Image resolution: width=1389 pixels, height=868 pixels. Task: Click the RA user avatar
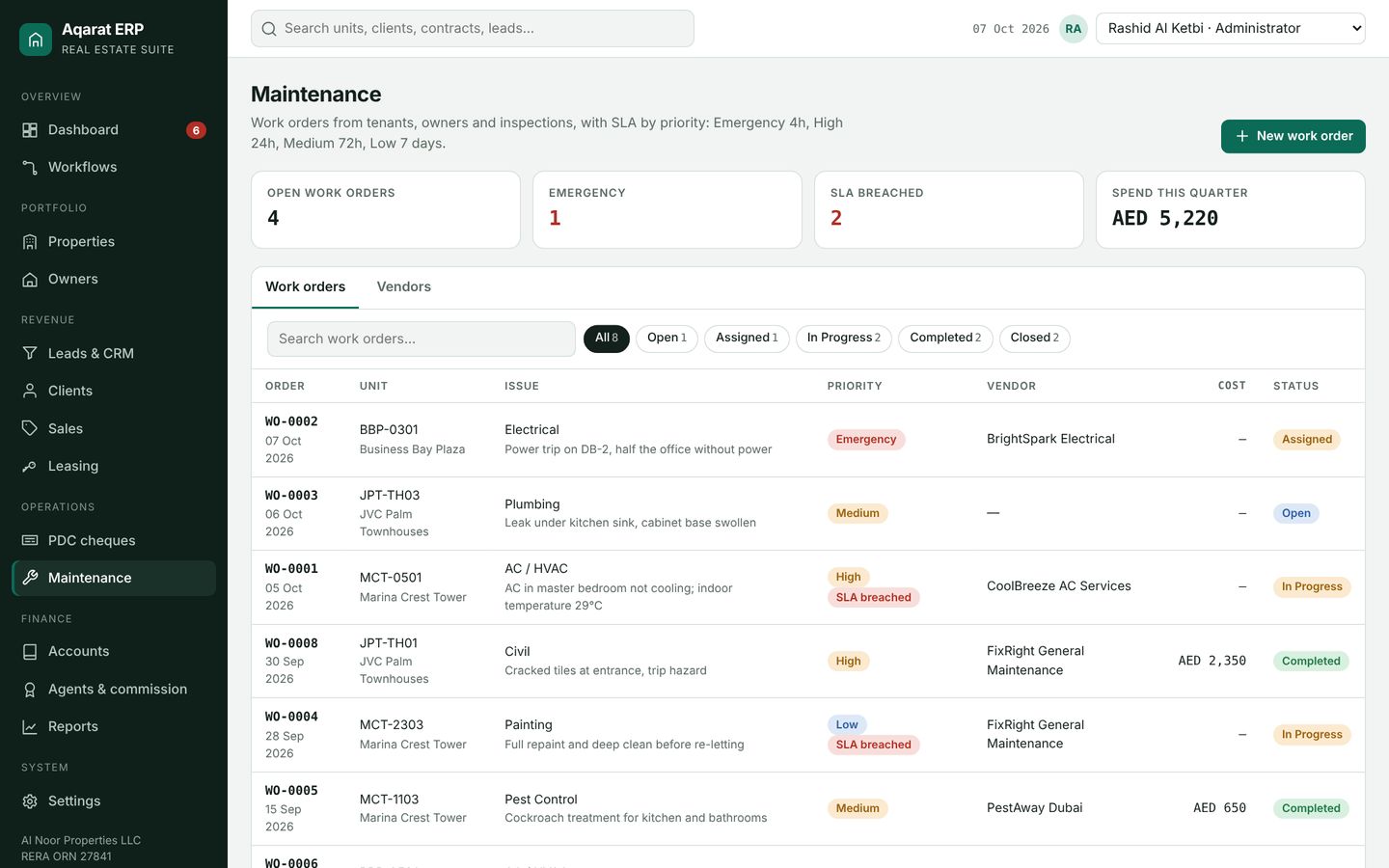click(x=1074, y=29)
